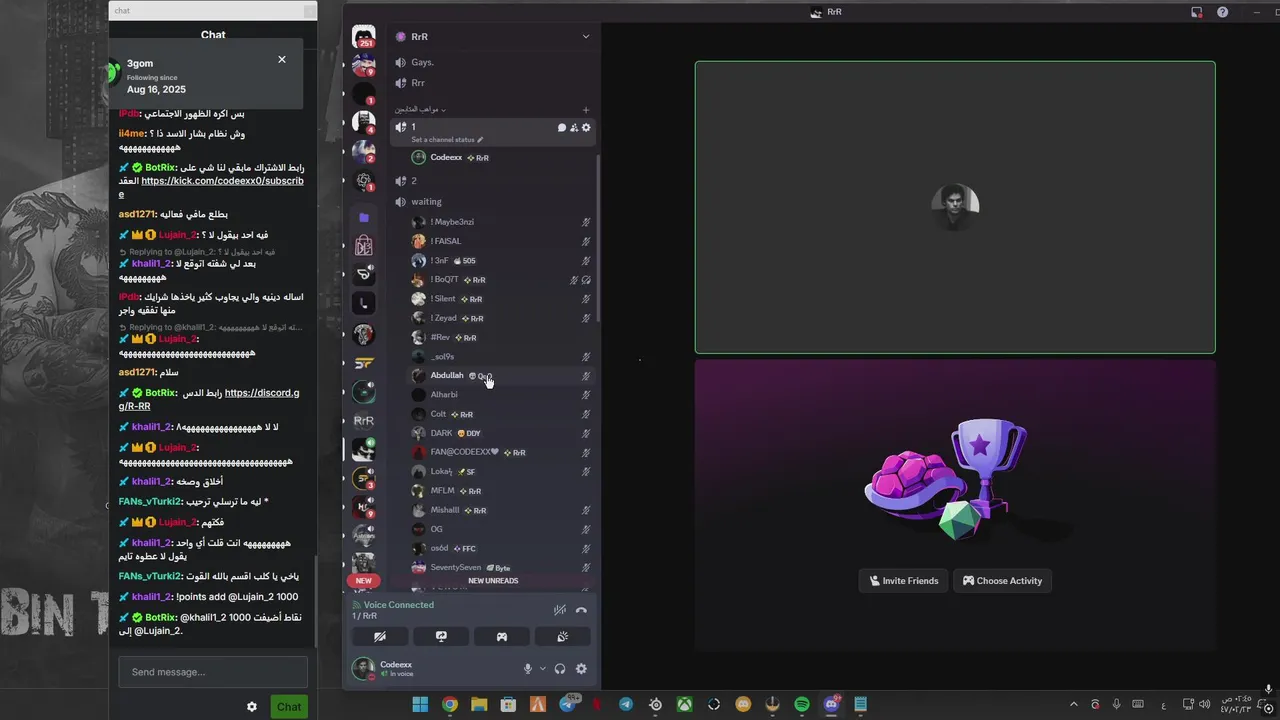Deafen audio with the headphones icon
The height and width of the screenshot is (720, 1280).
point(560,669)
